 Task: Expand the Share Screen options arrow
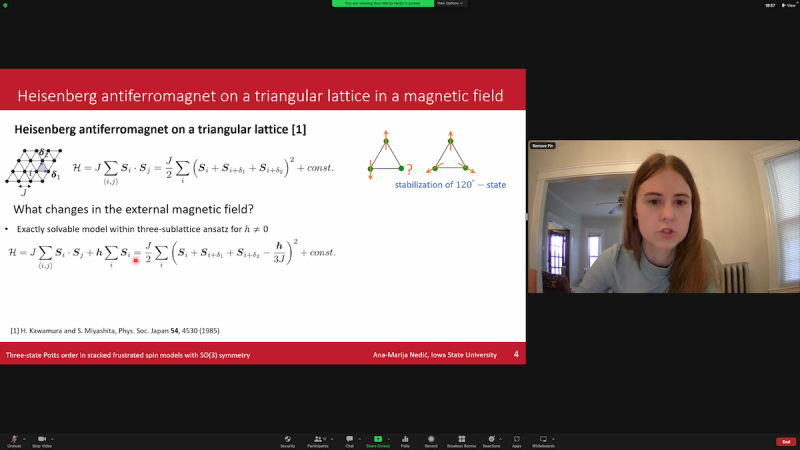pos(389,439)
